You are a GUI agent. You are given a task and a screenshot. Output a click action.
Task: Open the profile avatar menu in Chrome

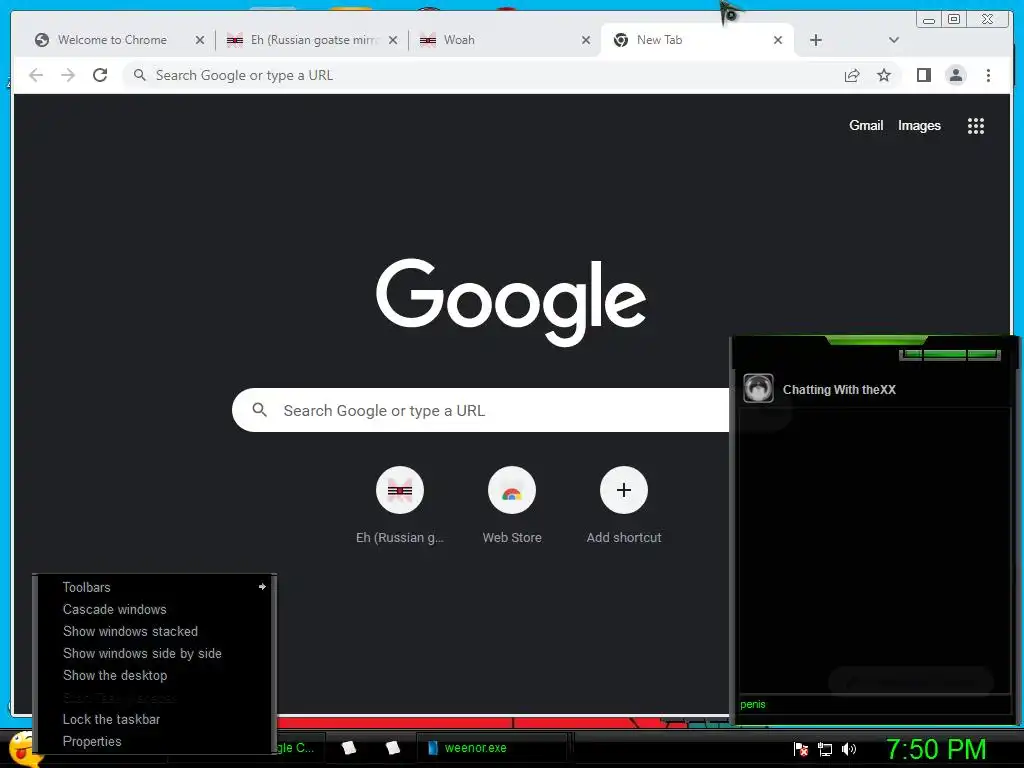[955, 75]
